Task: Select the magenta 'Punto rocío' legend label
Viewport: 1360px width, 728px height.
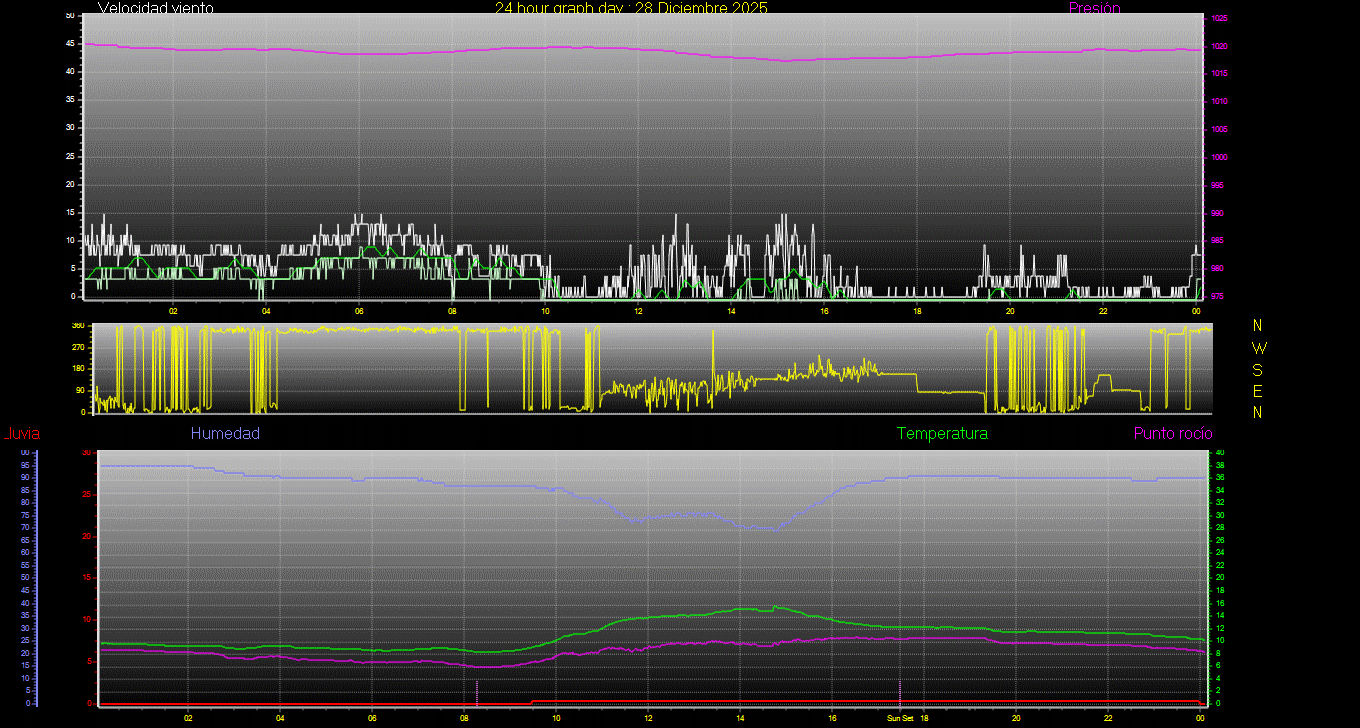Action: click(x=1172, y=434)
